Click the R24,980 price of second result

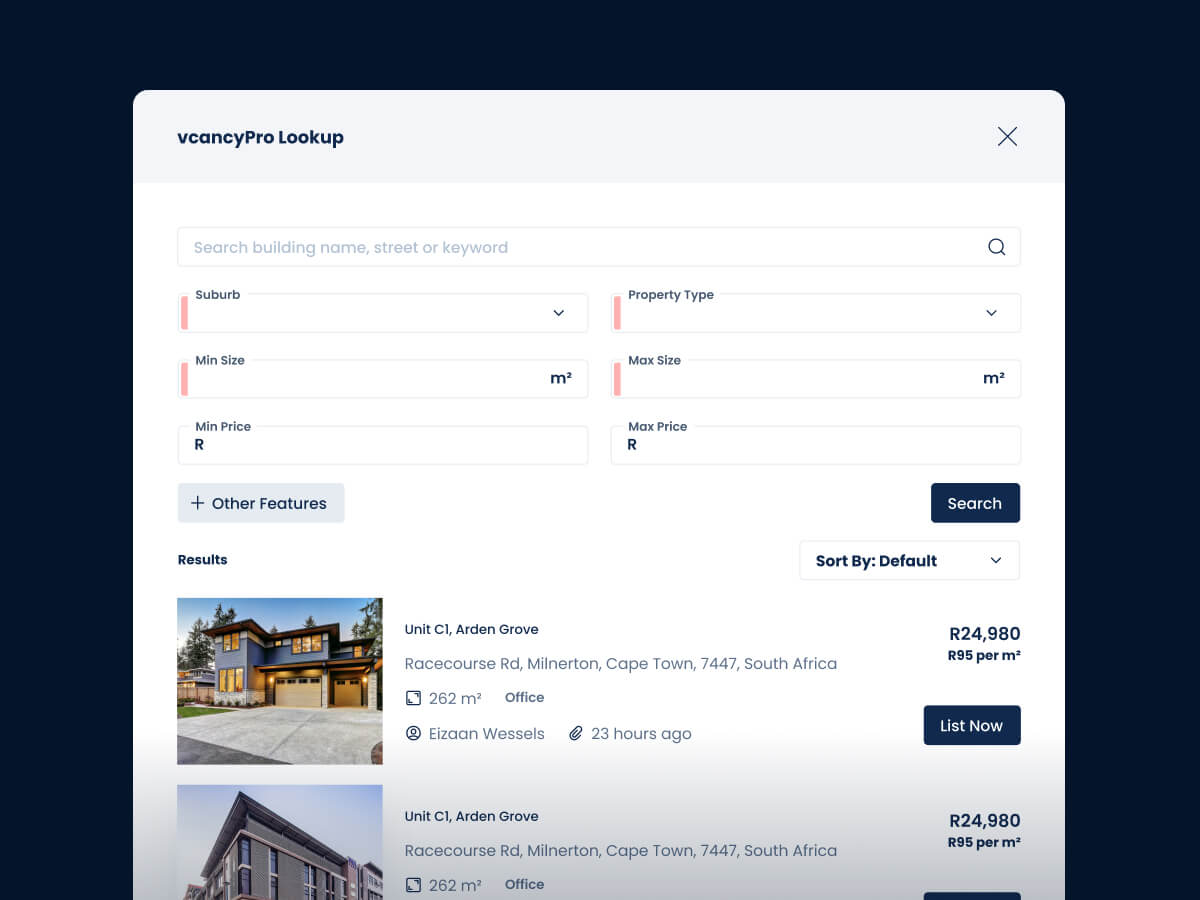(x=985, y=821)
